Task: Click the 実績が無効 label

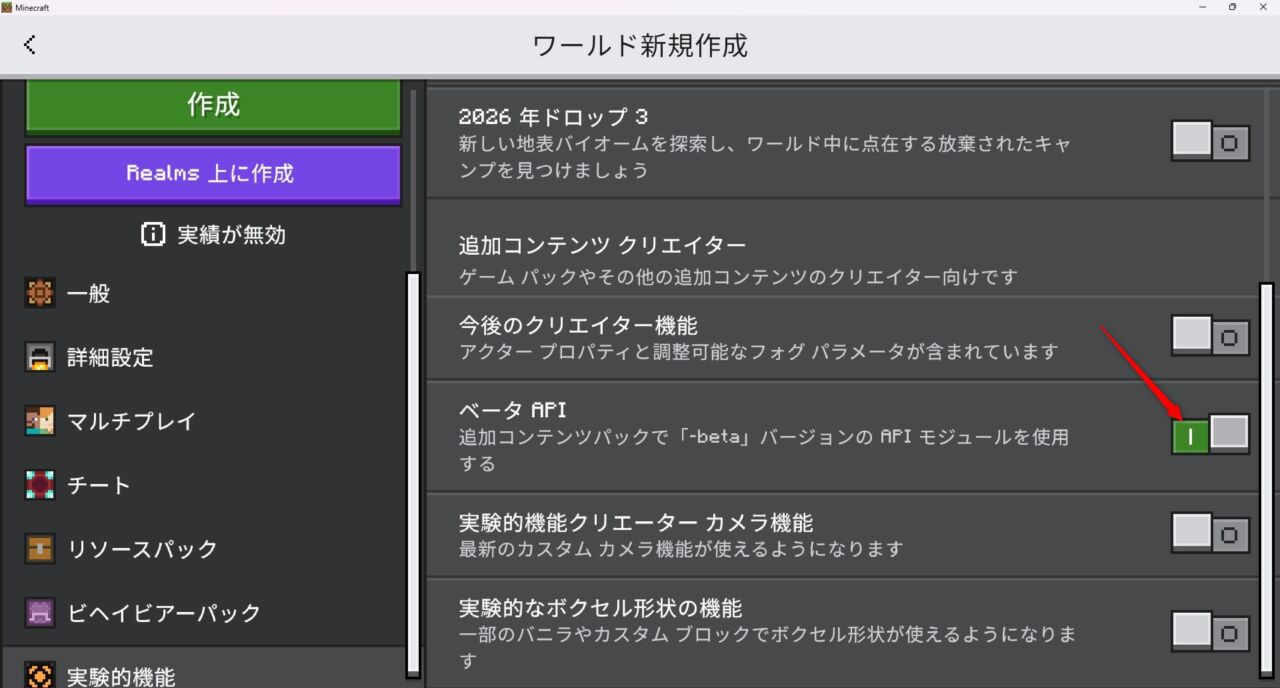Action: (x=231, y=235)
